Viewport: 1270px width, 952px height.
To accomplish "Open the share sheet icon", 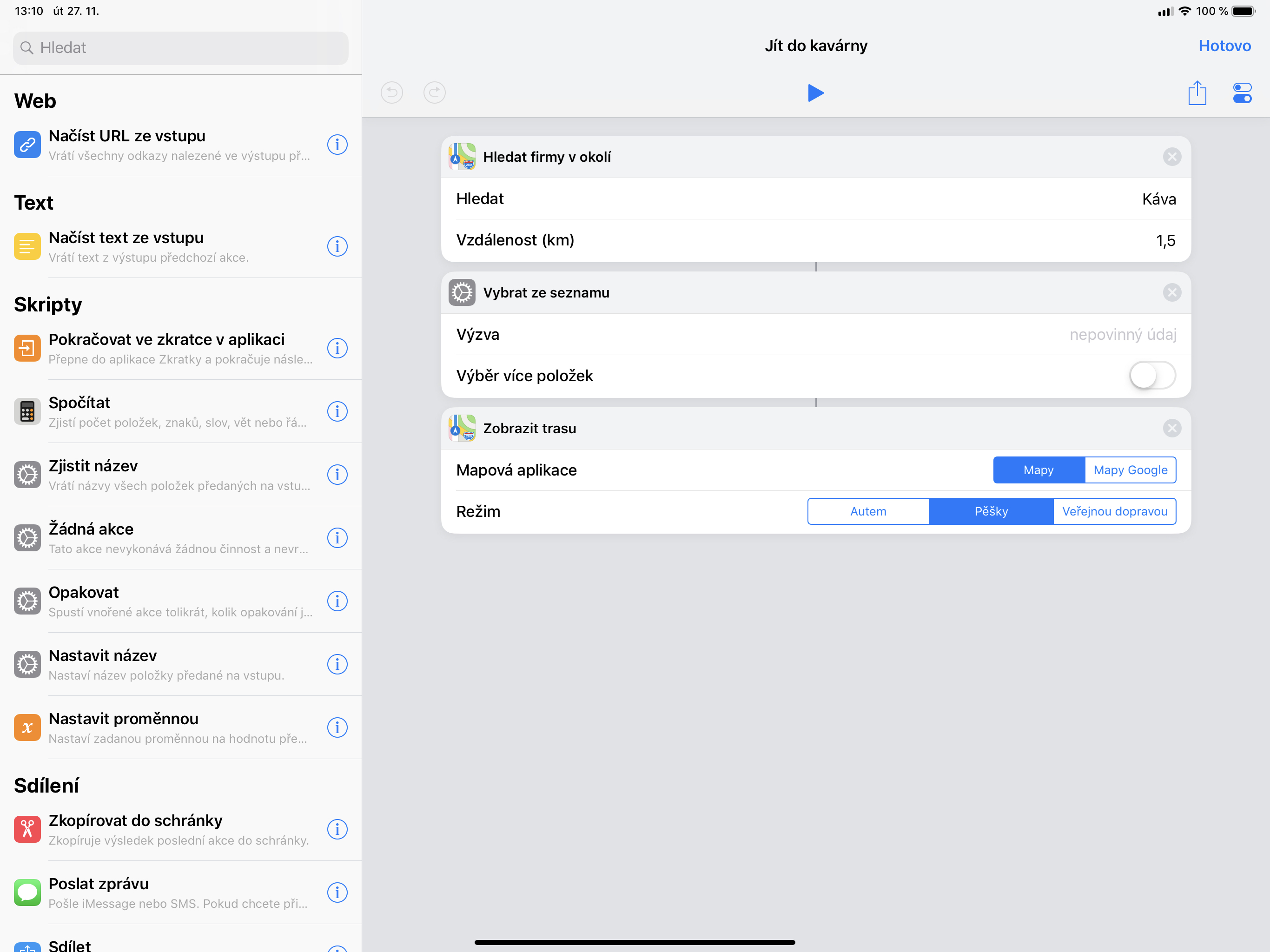I will pyautogui.click(x=1197, y=93).
